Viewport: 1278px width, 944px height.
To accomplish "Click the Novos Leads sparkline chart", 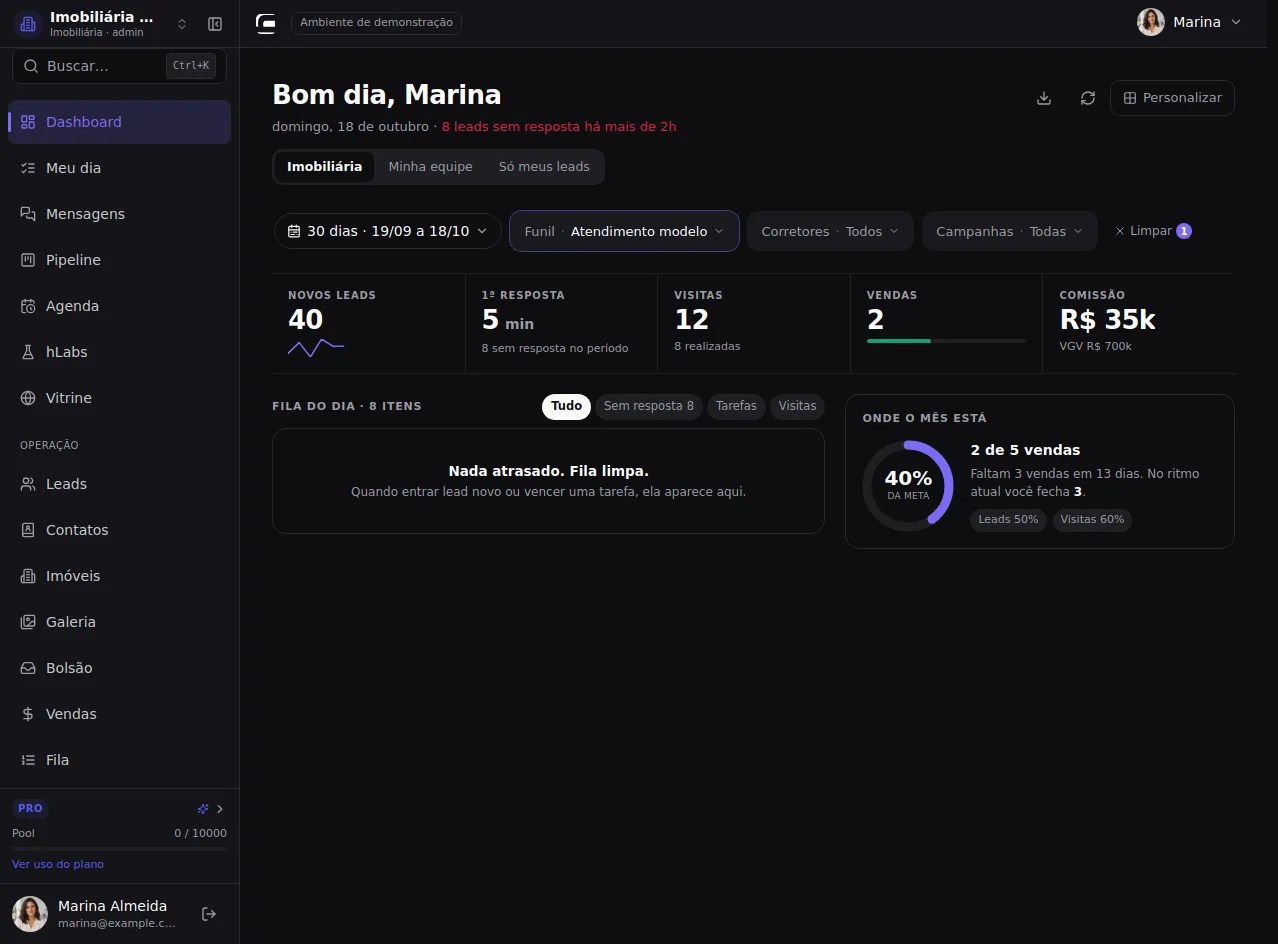I will click(x=316, y=348).
